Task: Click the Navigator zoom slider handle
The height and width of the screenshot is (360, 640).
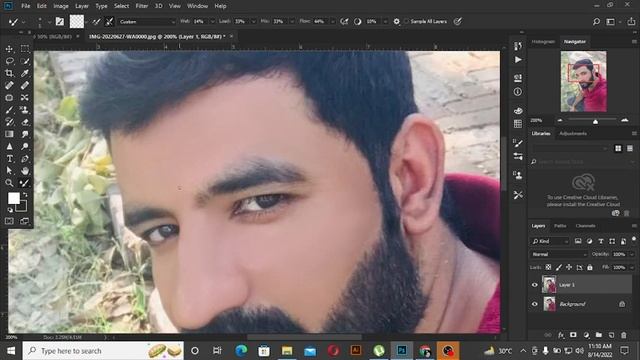Action: (595, 121)
